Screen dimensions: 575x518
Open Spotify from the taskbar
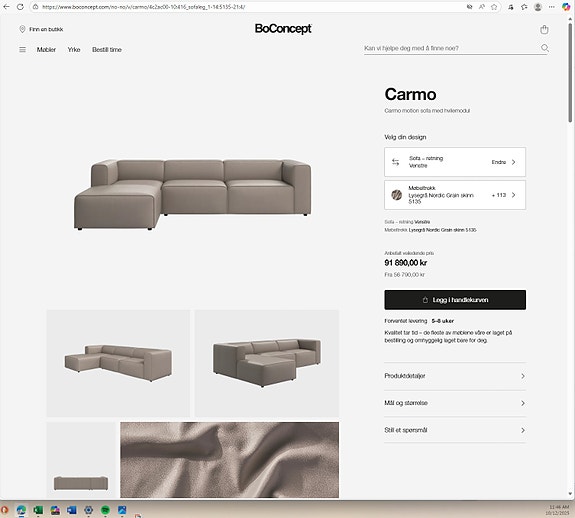click(105, 510)
